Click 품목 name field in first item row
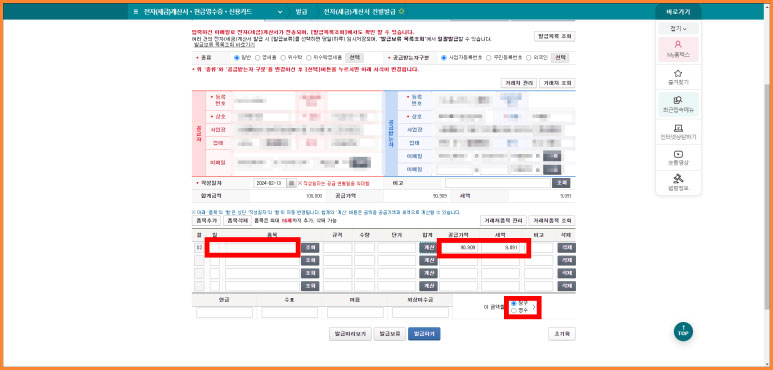This screenshot has width=773, height=370. (x=262, y=248)
